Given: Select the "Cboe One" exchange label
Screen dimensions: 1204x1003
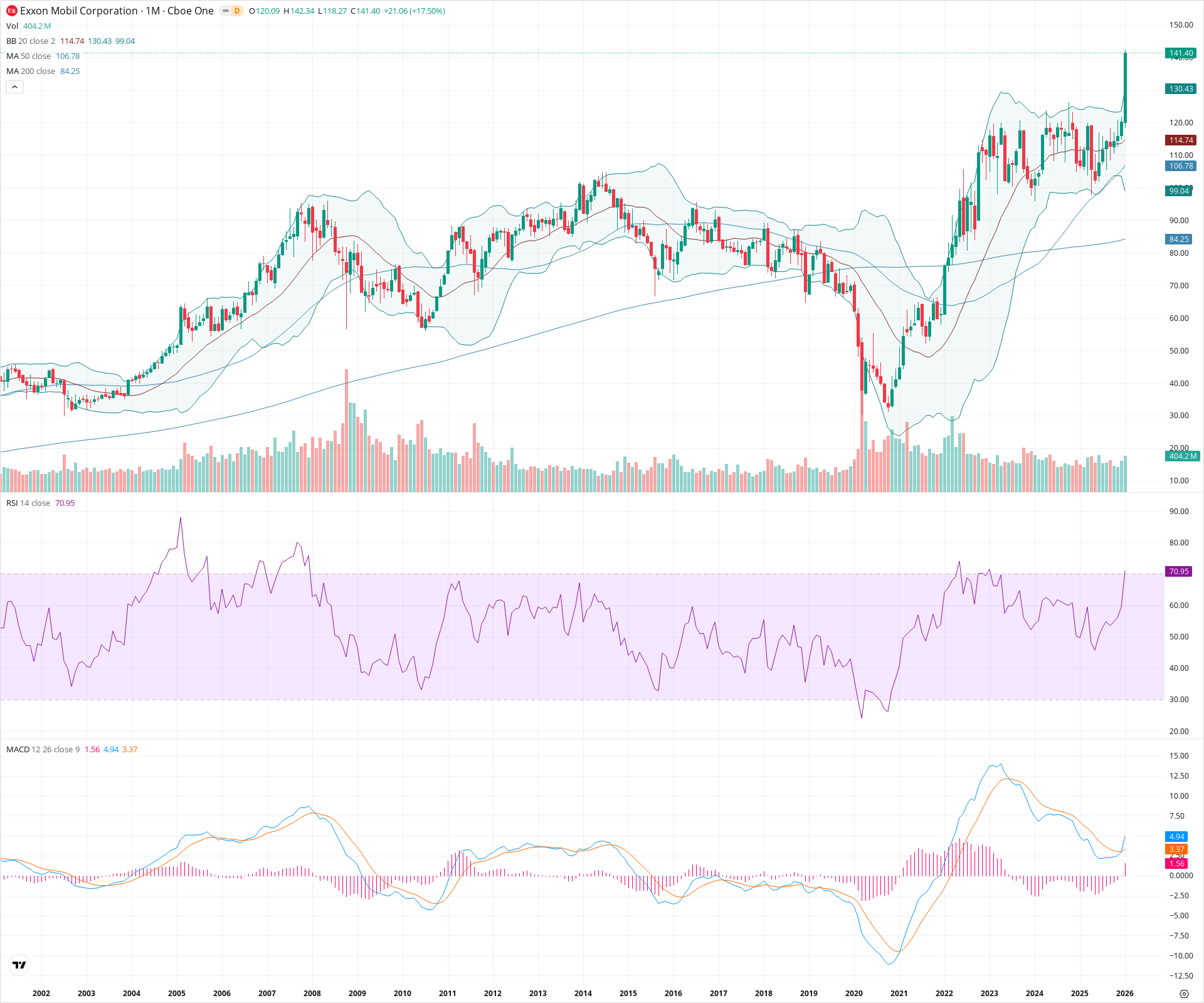Looking at the screenshot, I should point(191,11).
